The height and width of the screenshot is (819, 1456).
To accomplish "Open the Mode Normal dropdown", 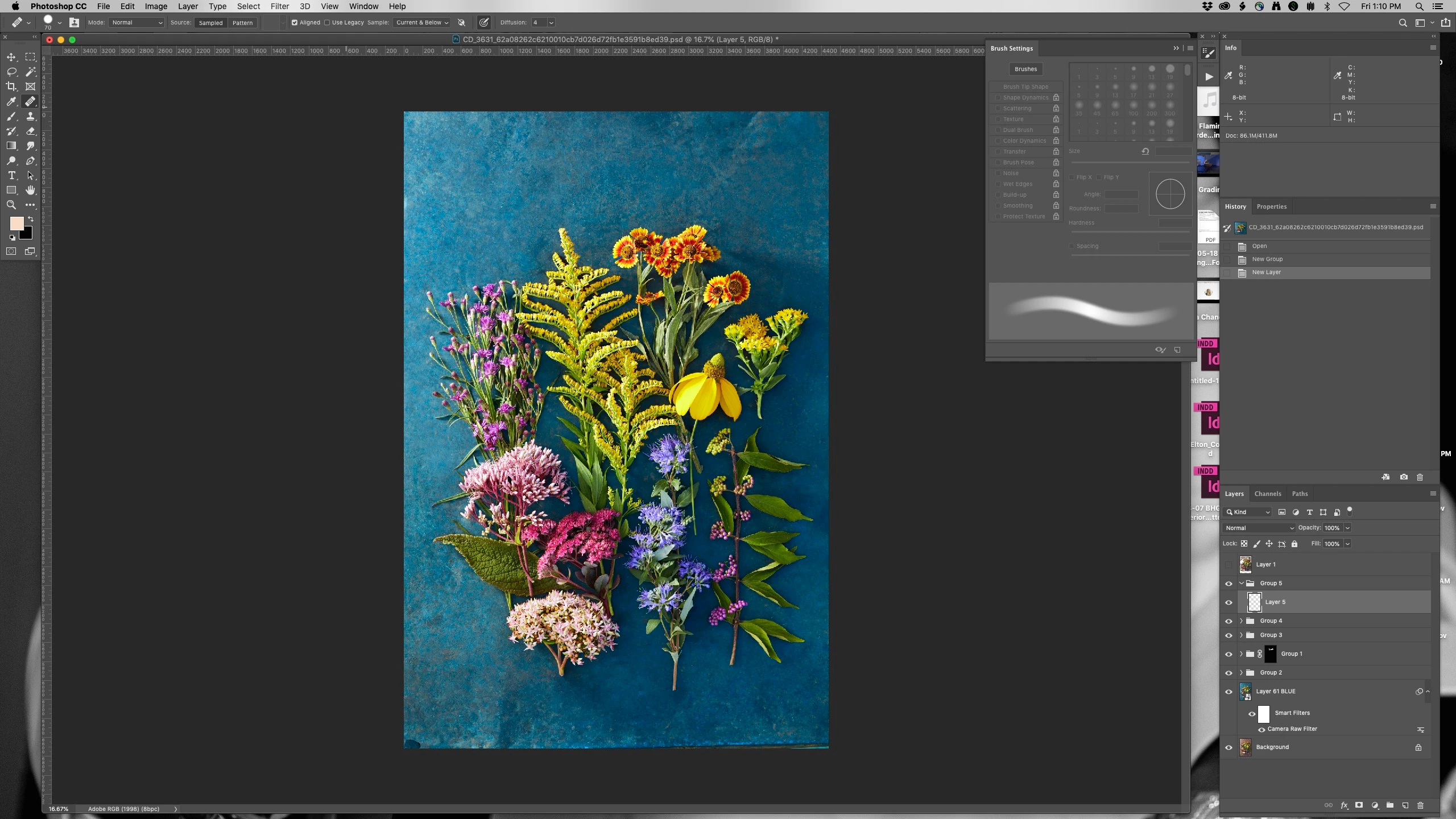I will click(137, 23).
